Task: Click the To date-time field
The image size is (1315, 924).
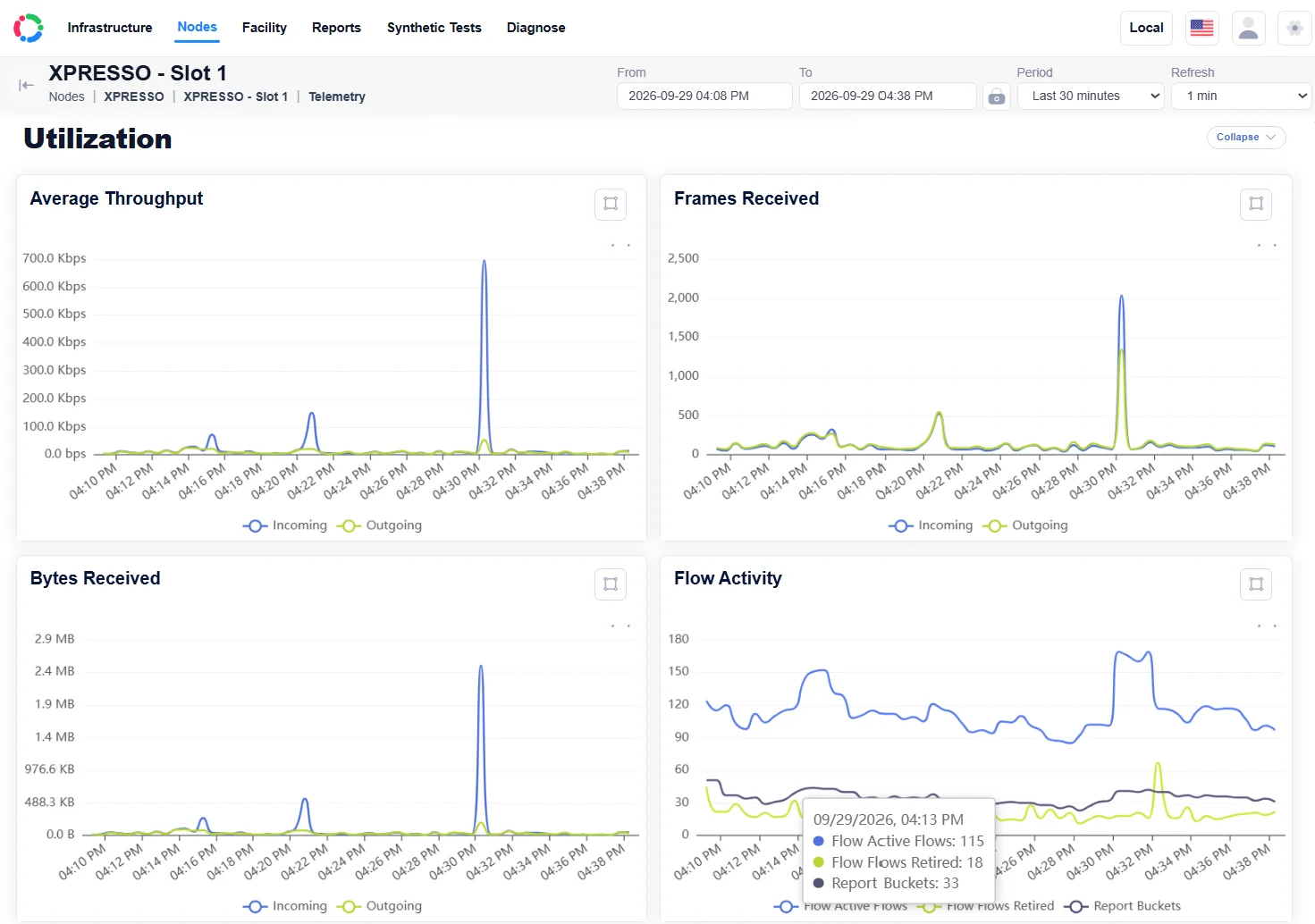Action: (888, 97)
